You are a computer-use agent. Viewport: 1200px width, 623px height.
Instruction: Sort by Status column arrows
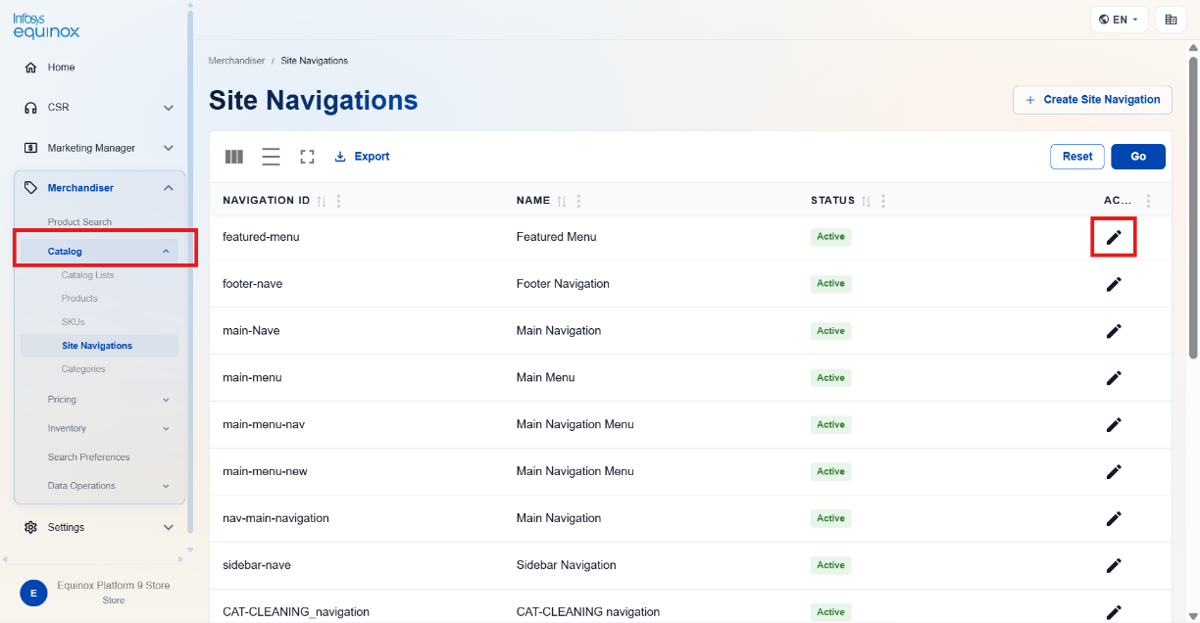866,201
